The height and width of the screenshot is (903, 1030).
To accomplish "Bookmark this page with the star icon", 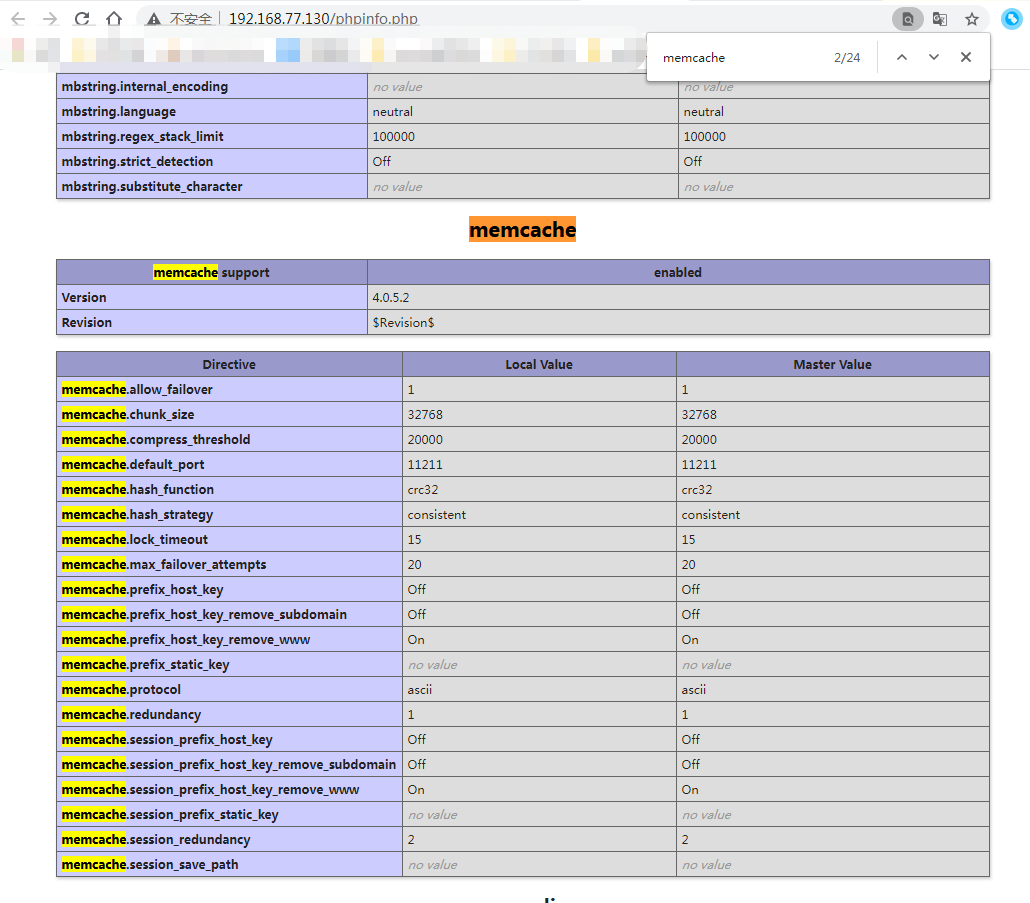I will point(972,19).
